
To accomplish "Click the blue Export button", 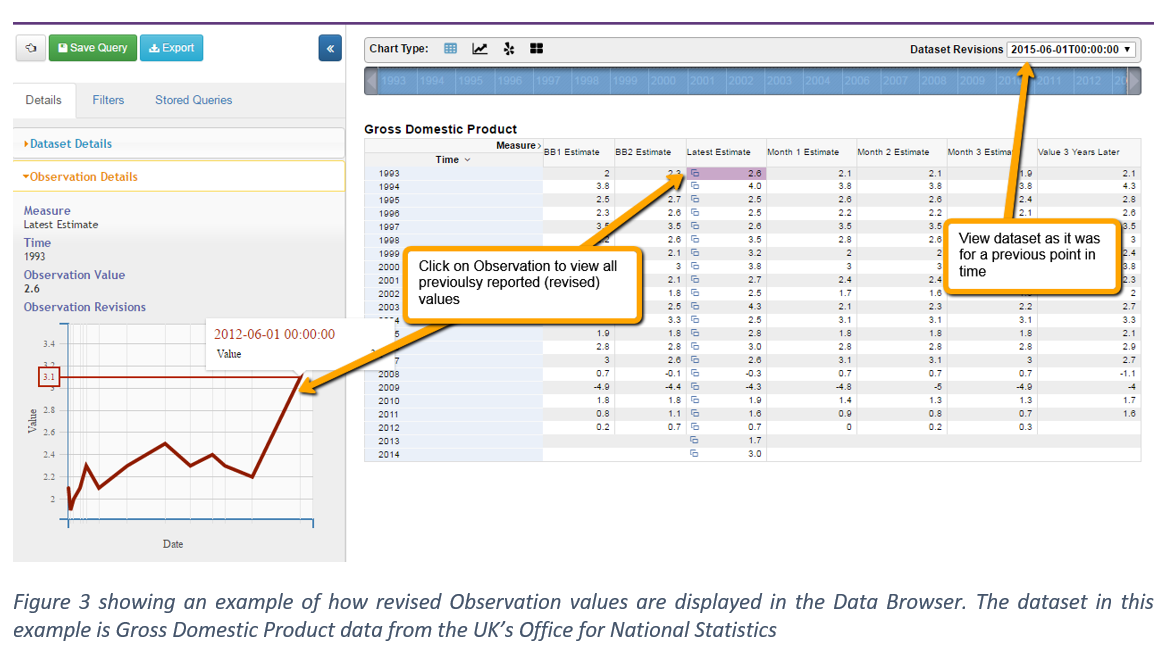I will [x=171, y=48].
